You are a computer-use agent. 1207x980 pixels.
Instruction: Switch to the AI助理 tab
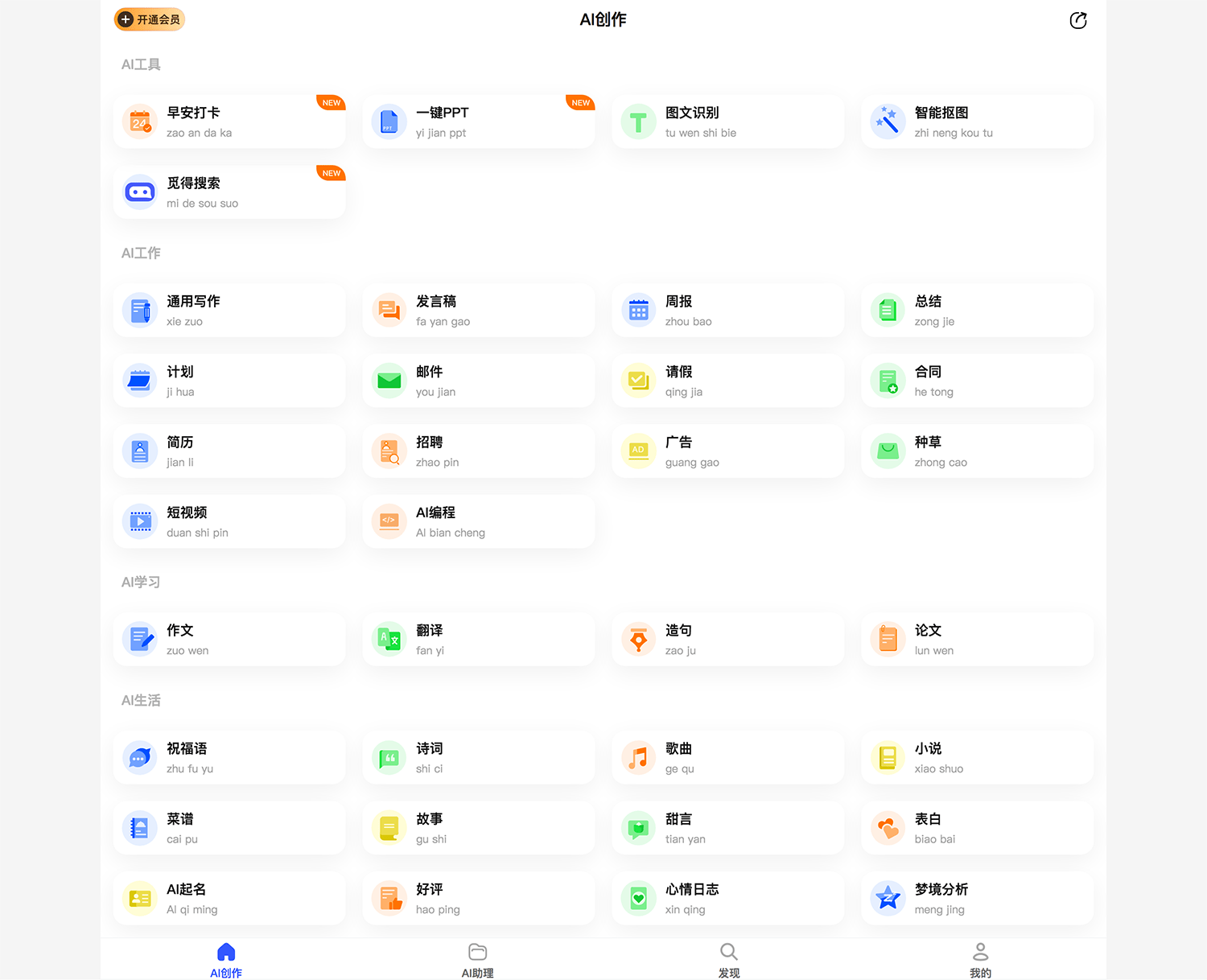point(477,960)
